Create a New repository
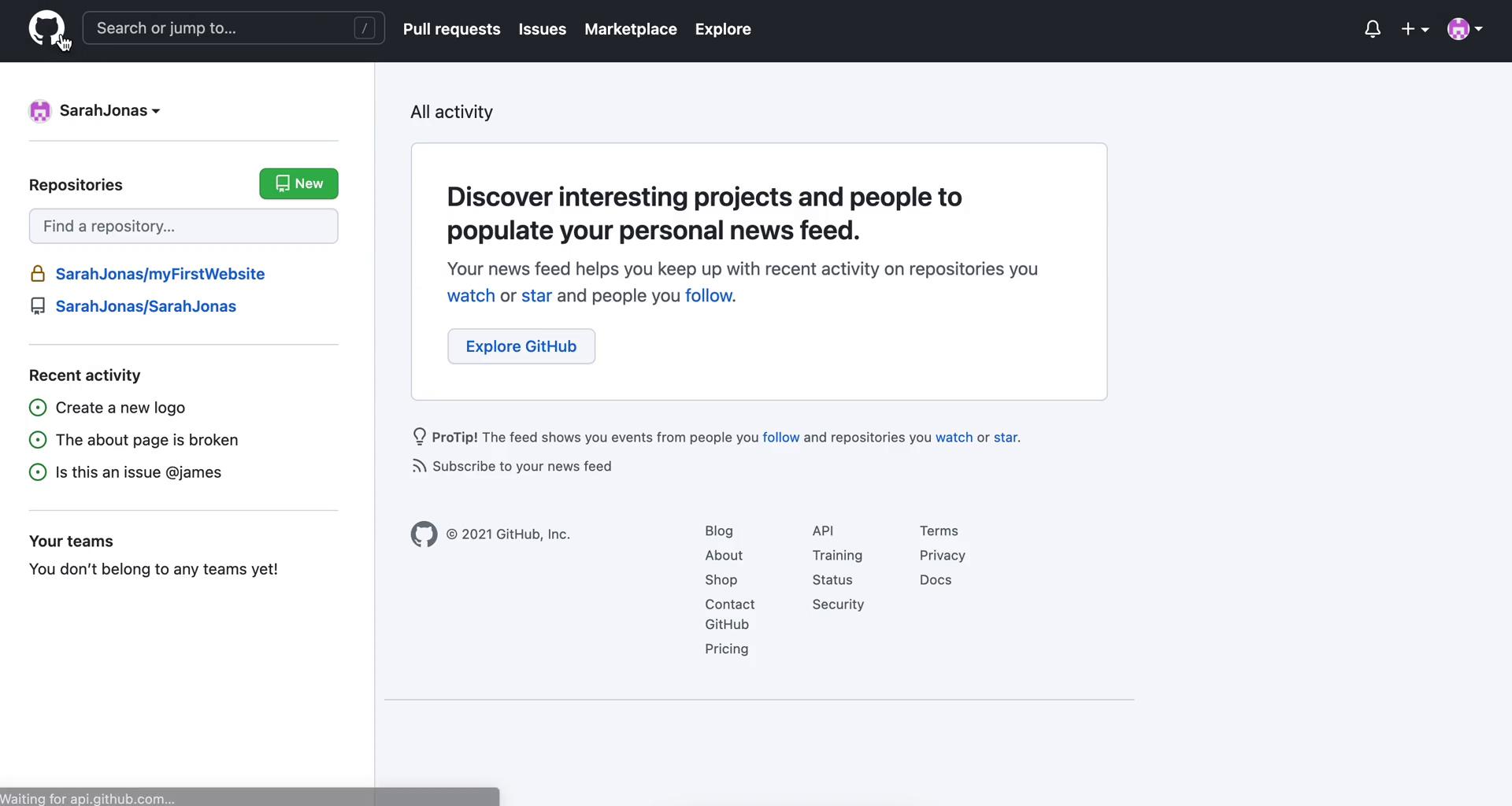This screenshot has height=806, width=1512. click(299, 183)
